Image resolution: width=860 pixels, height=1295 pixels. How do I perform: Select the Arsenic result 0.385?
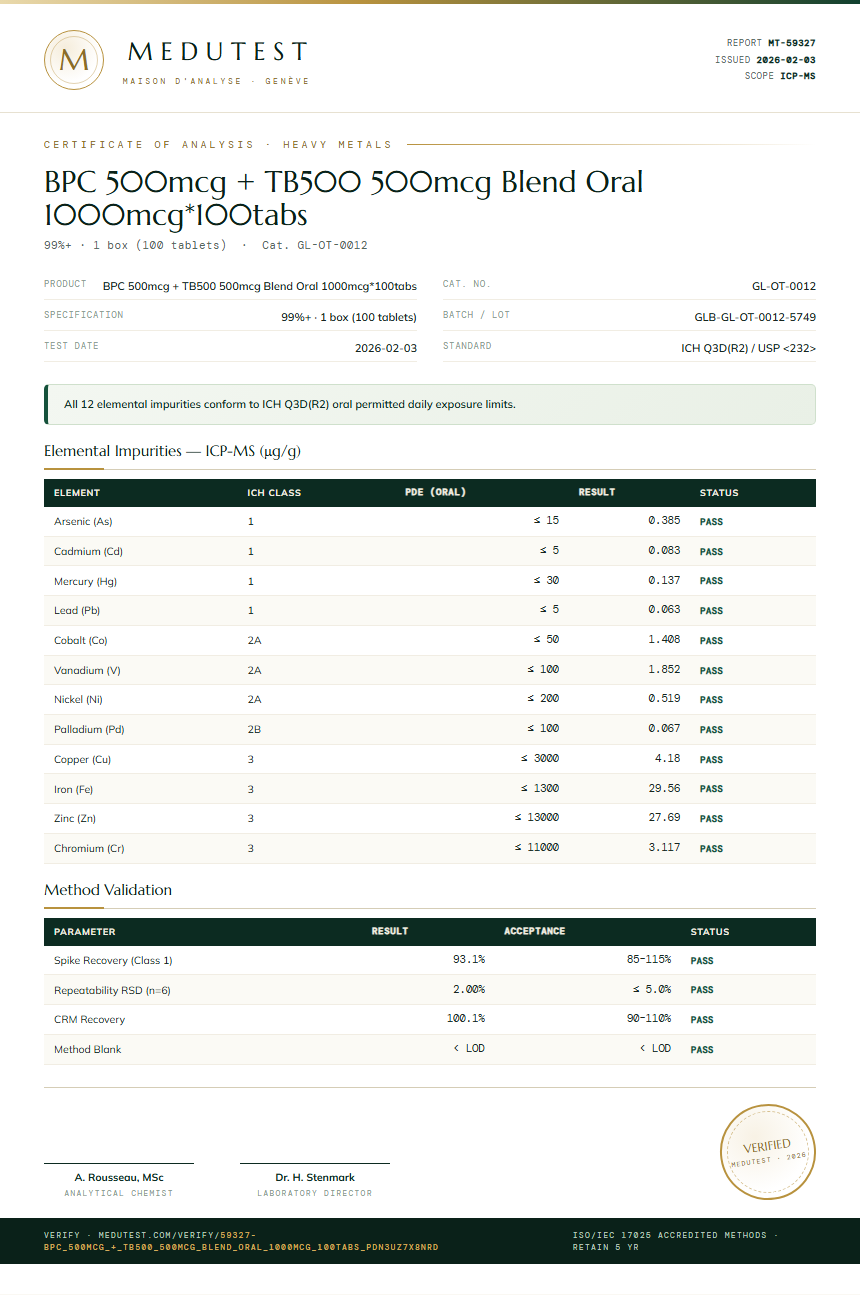664,521
